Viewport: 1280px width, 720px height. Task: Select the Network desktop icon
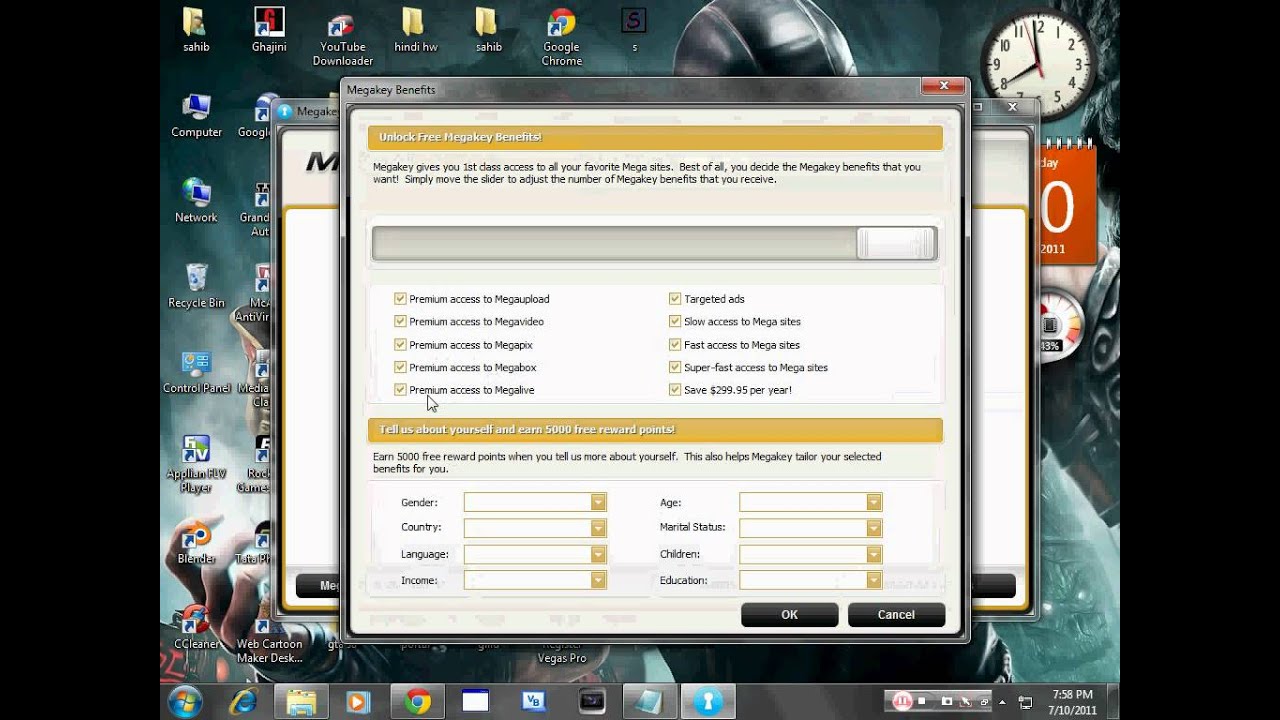[196, 200]
